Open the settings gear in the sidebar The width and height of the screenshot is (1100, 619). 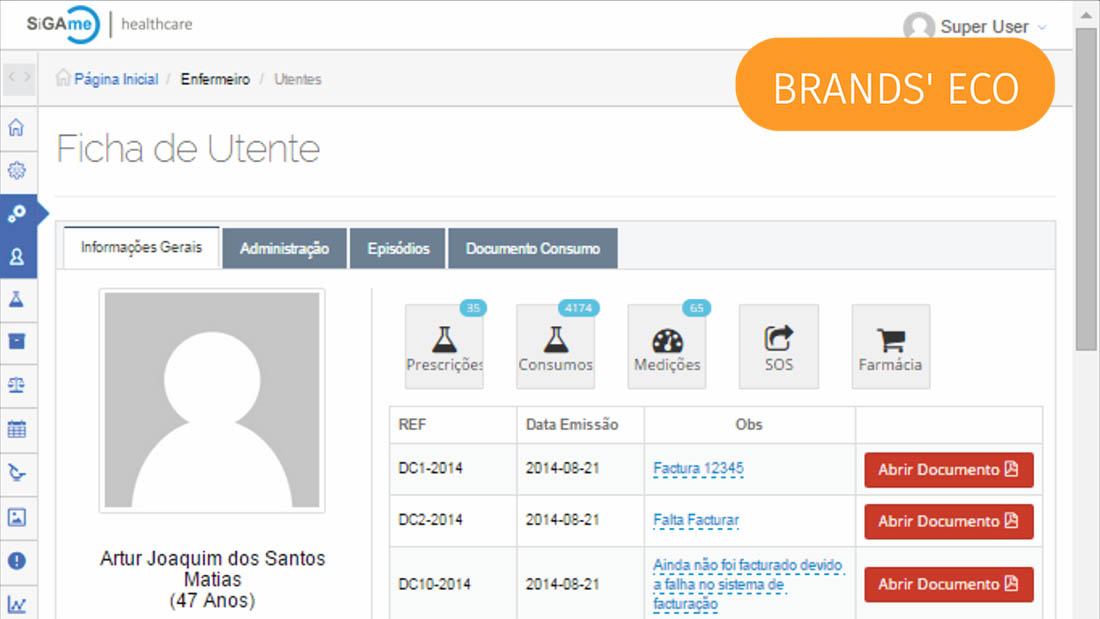(x=16, y=171)
